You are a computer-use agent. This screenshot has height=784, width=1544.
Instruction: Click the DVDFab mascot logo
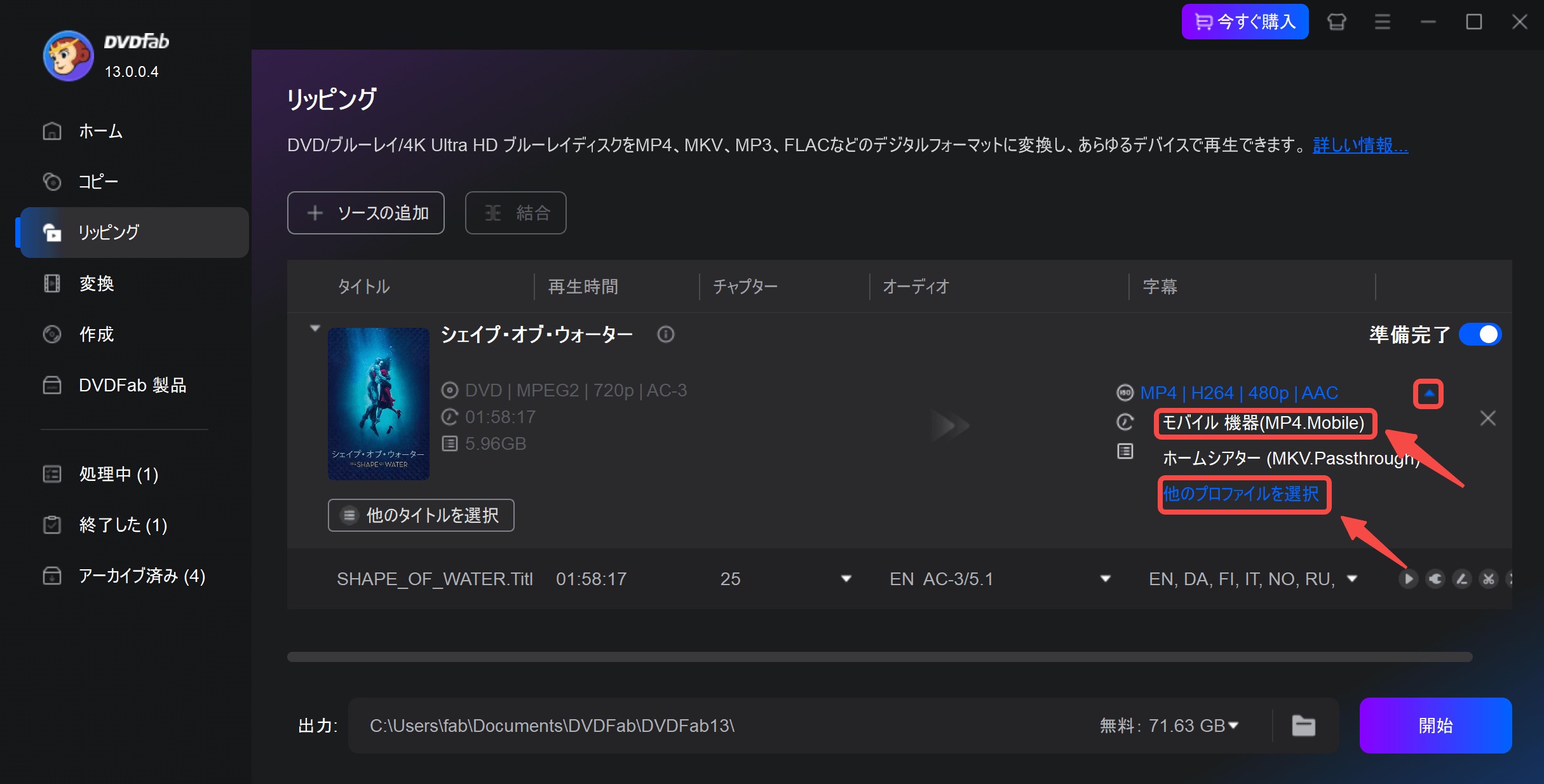68,56
